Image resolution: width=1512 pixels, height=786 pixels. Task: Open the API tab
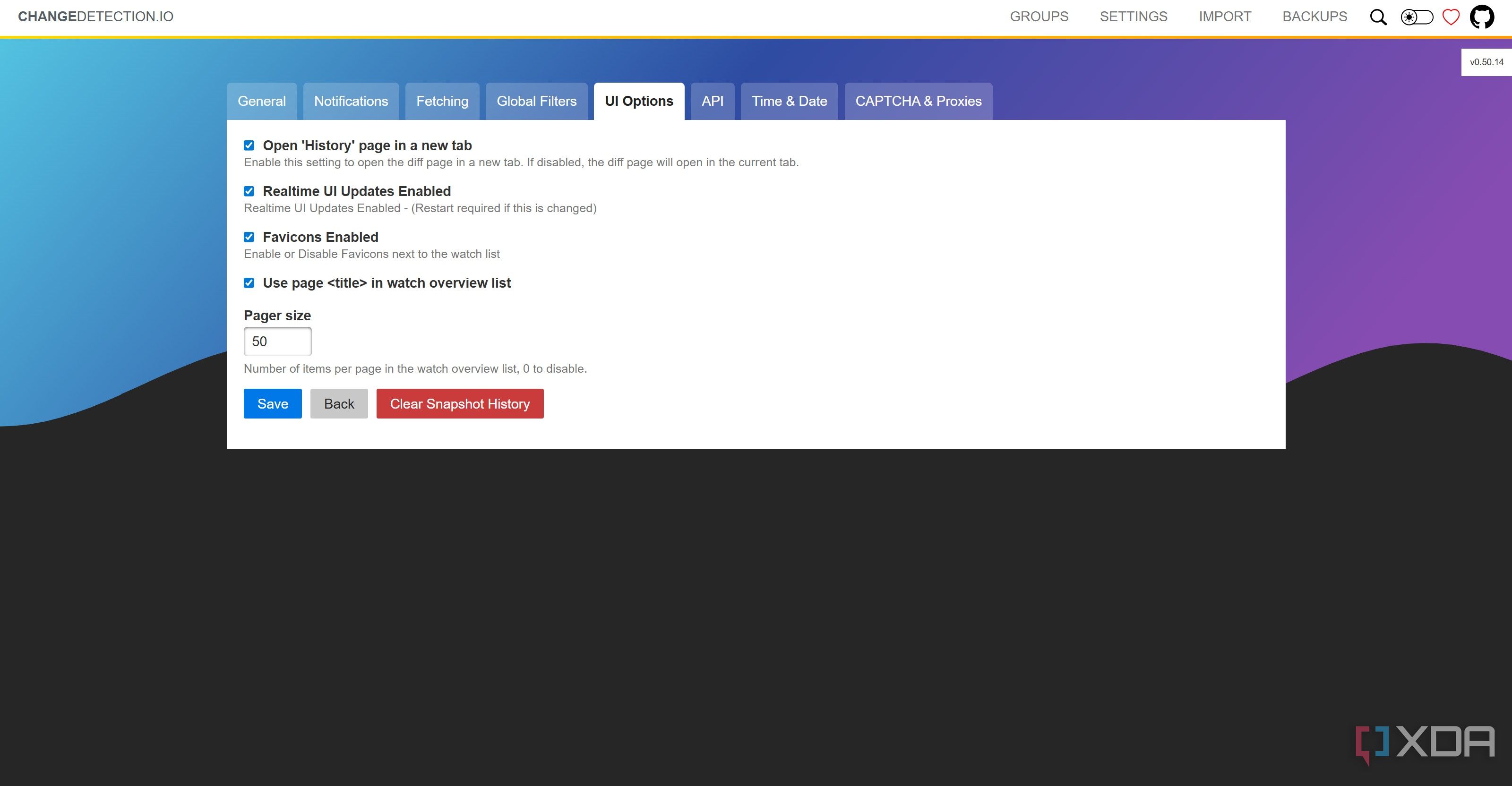[713, 102]
